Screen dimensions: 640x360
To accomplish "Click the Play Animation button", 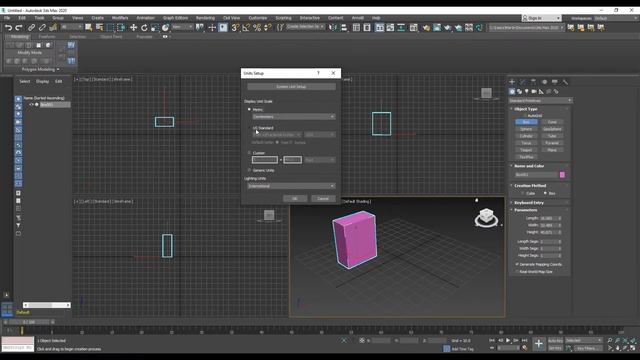I will click(508, 340).
